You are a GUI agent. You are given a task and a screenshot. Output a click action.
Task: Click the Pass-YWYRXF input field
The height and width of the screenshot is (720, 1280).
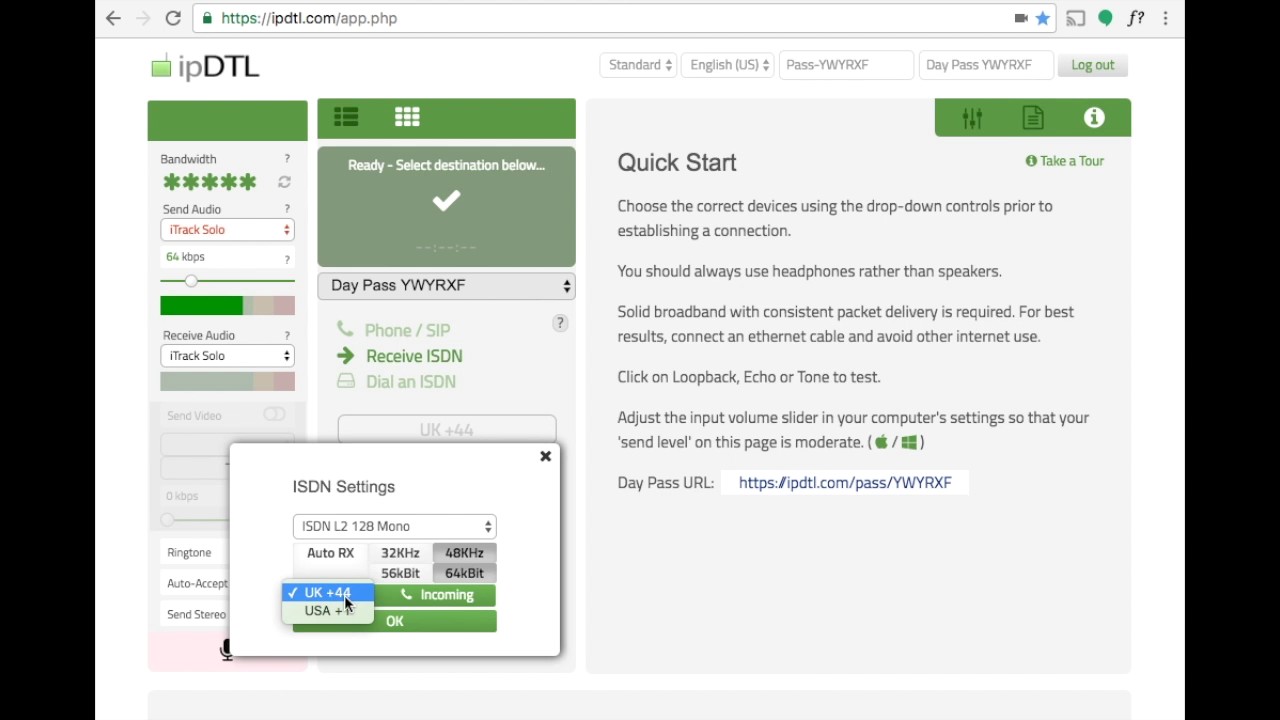point(846,65)
